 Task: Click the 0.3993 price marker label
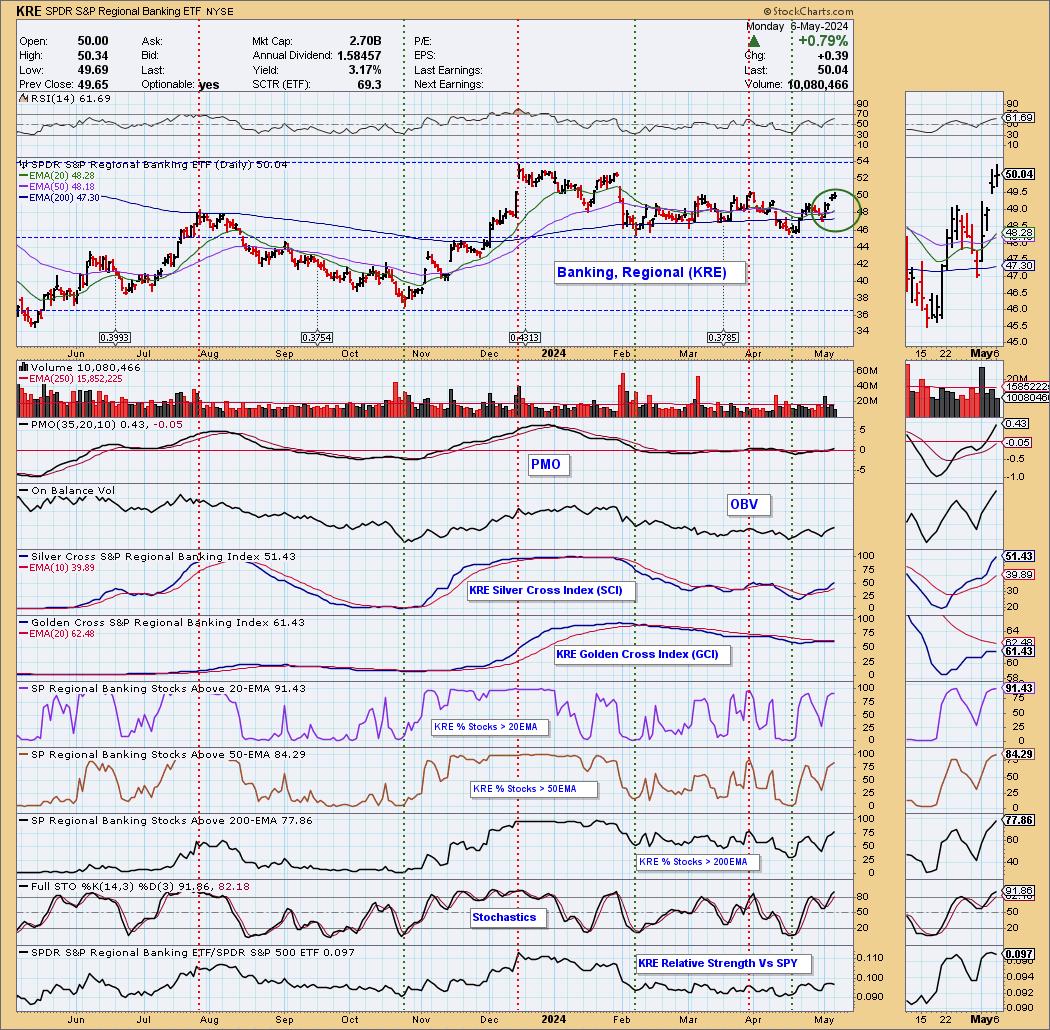[115, 338]
